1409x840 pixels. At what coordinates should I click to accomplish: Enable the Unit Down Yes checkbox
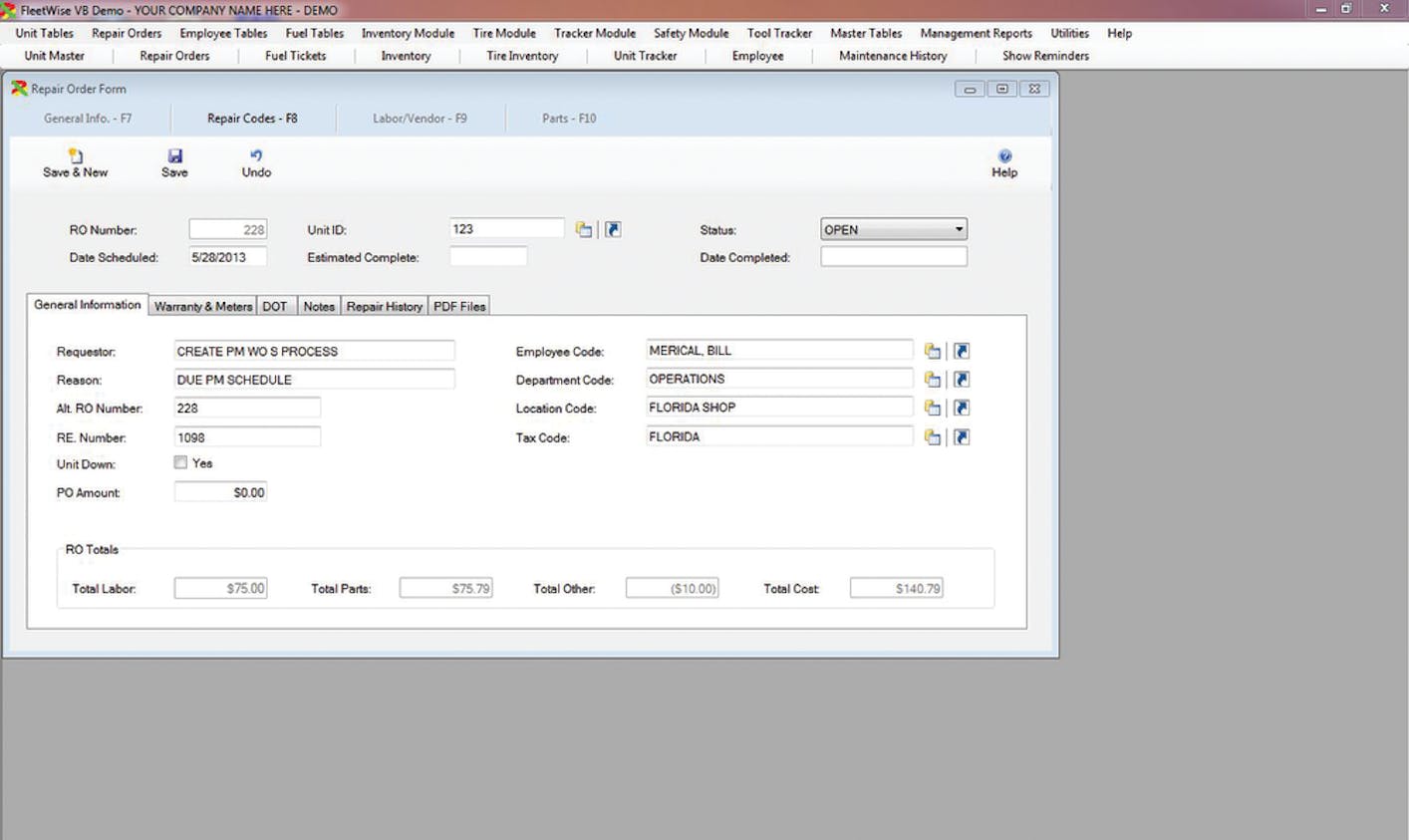tap(181, 461)
